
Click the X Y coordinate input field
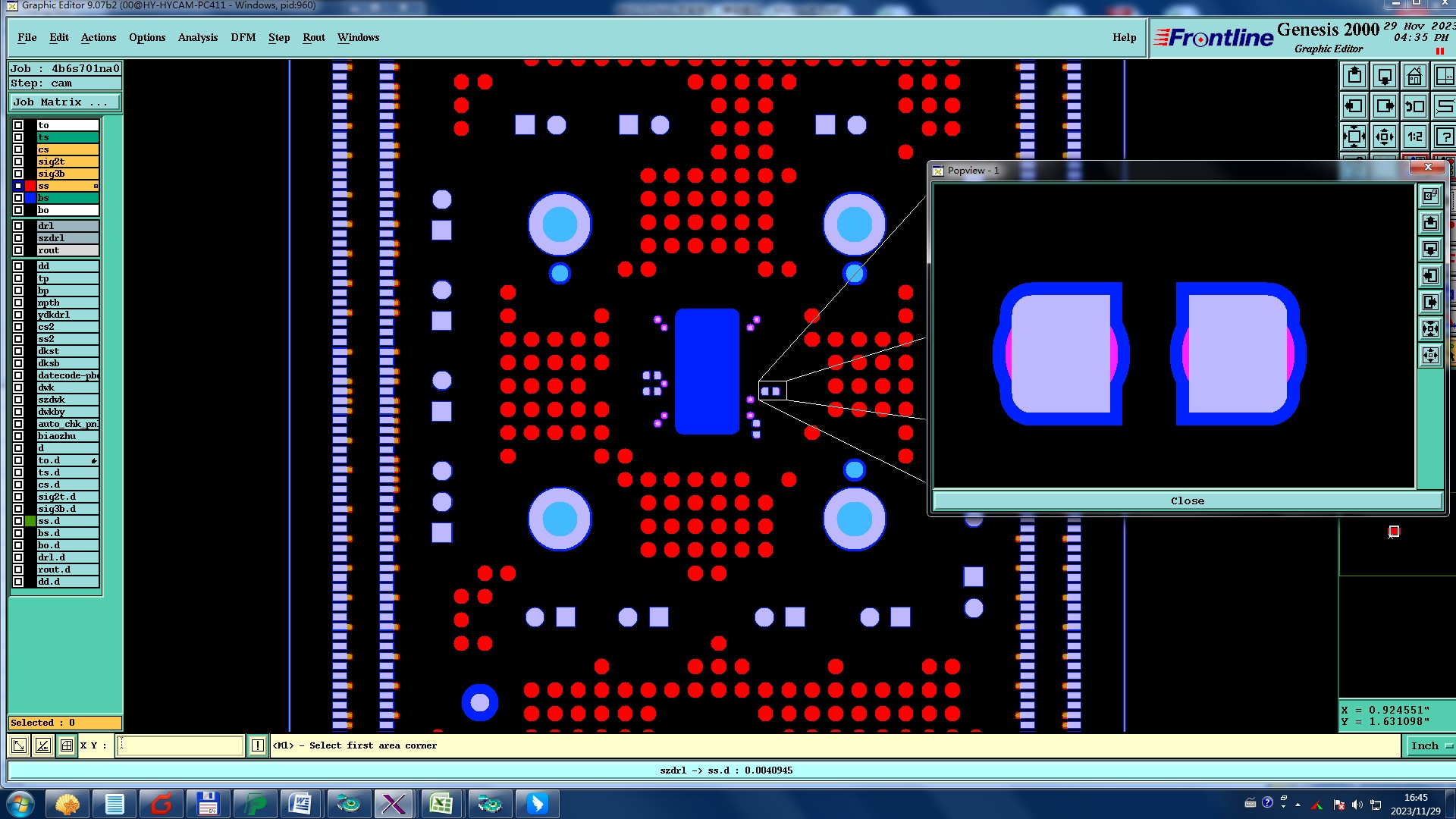(180, 745)
